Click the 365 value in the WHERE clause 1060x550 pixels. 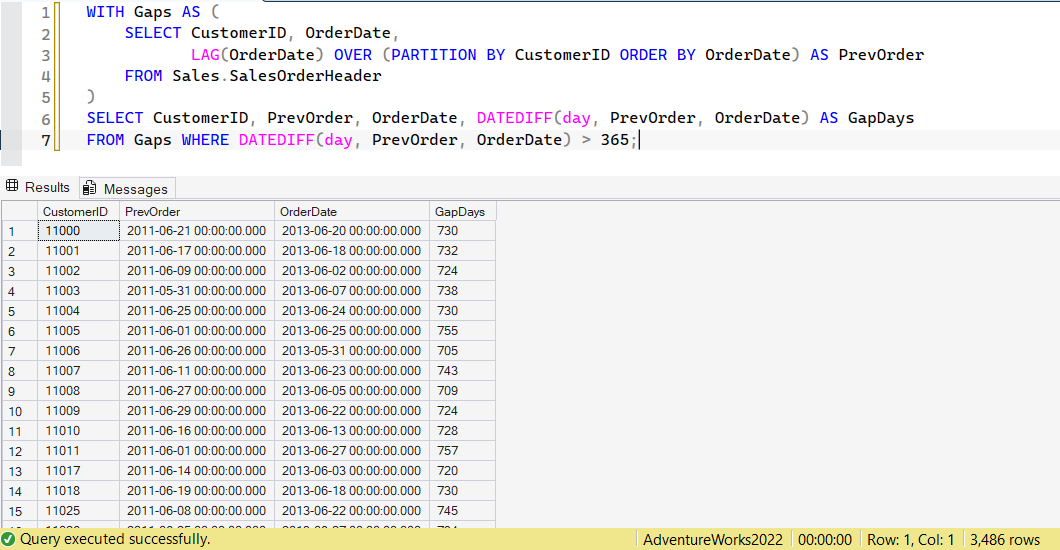click(615, 140)
